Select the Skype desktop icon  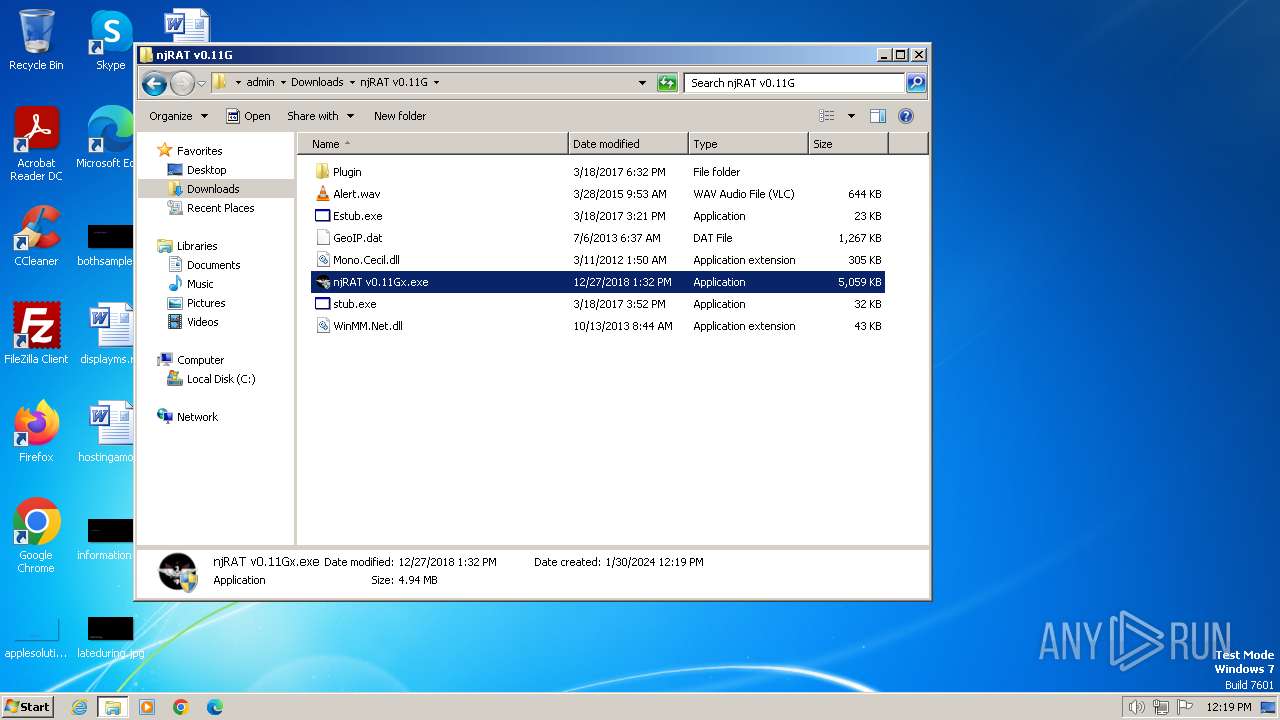111,40
